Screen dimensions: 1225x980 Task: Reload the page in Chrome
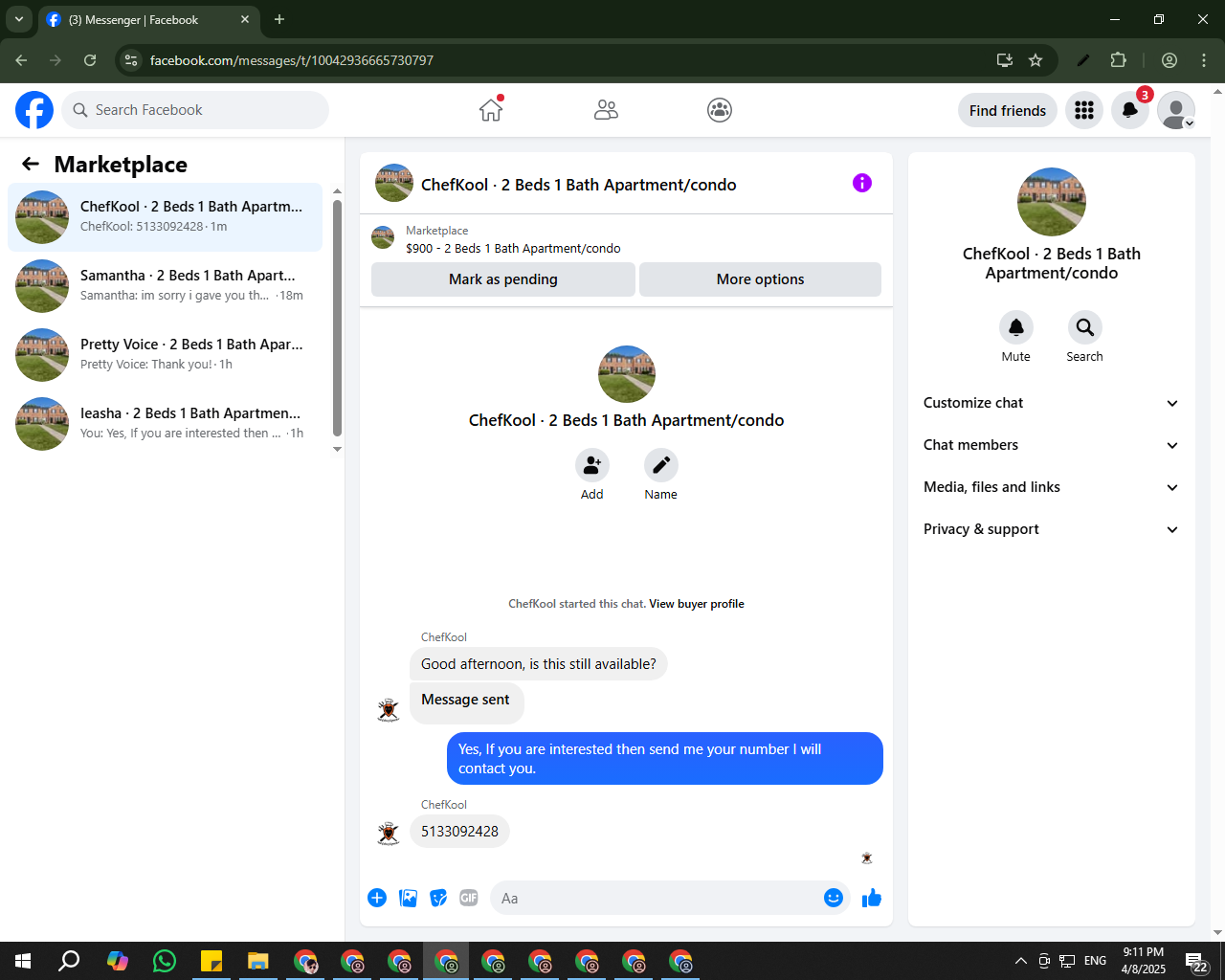tap(90, 60)
